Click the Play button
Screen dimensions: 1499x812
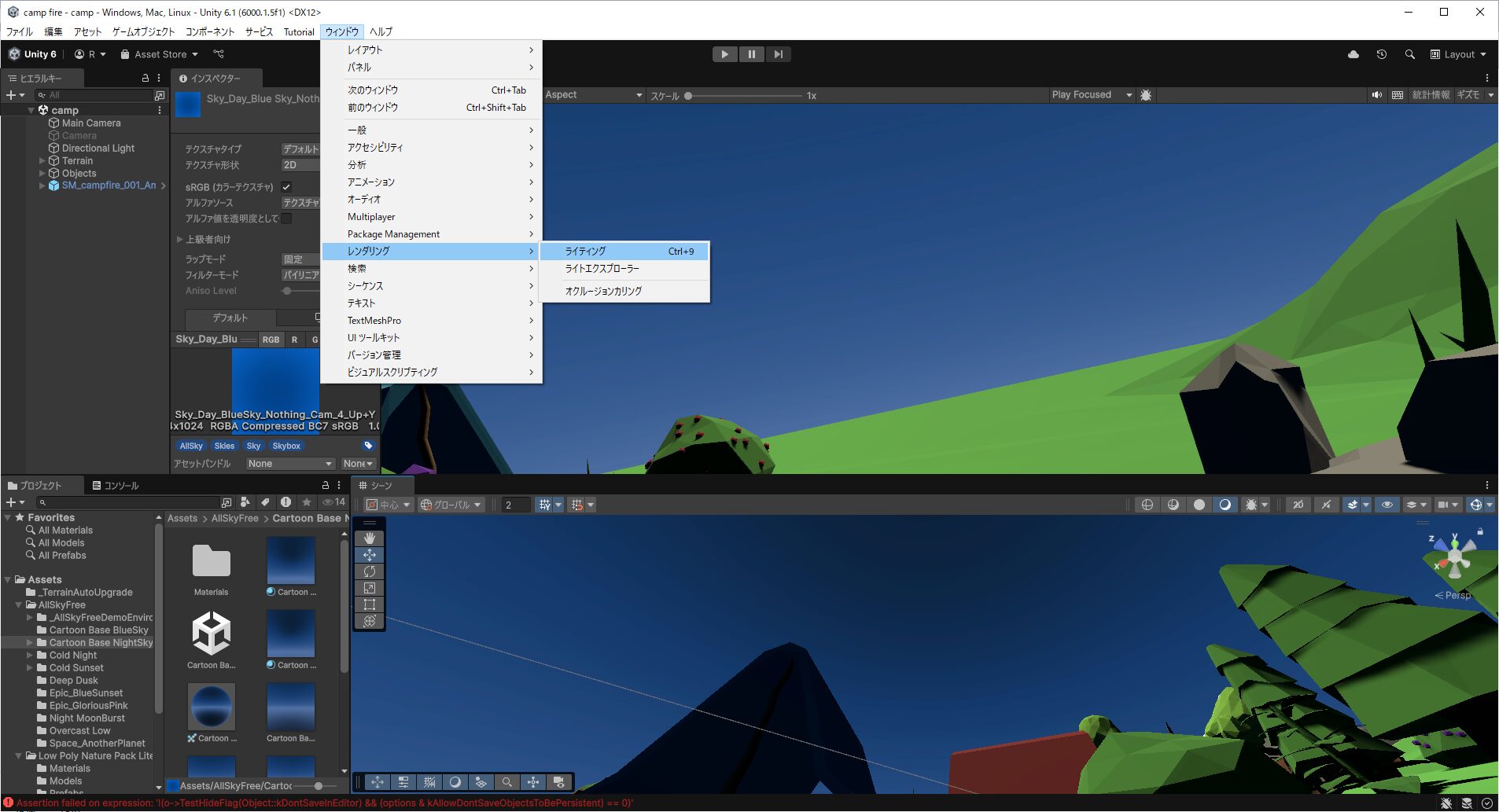click(x=724, y=54)
